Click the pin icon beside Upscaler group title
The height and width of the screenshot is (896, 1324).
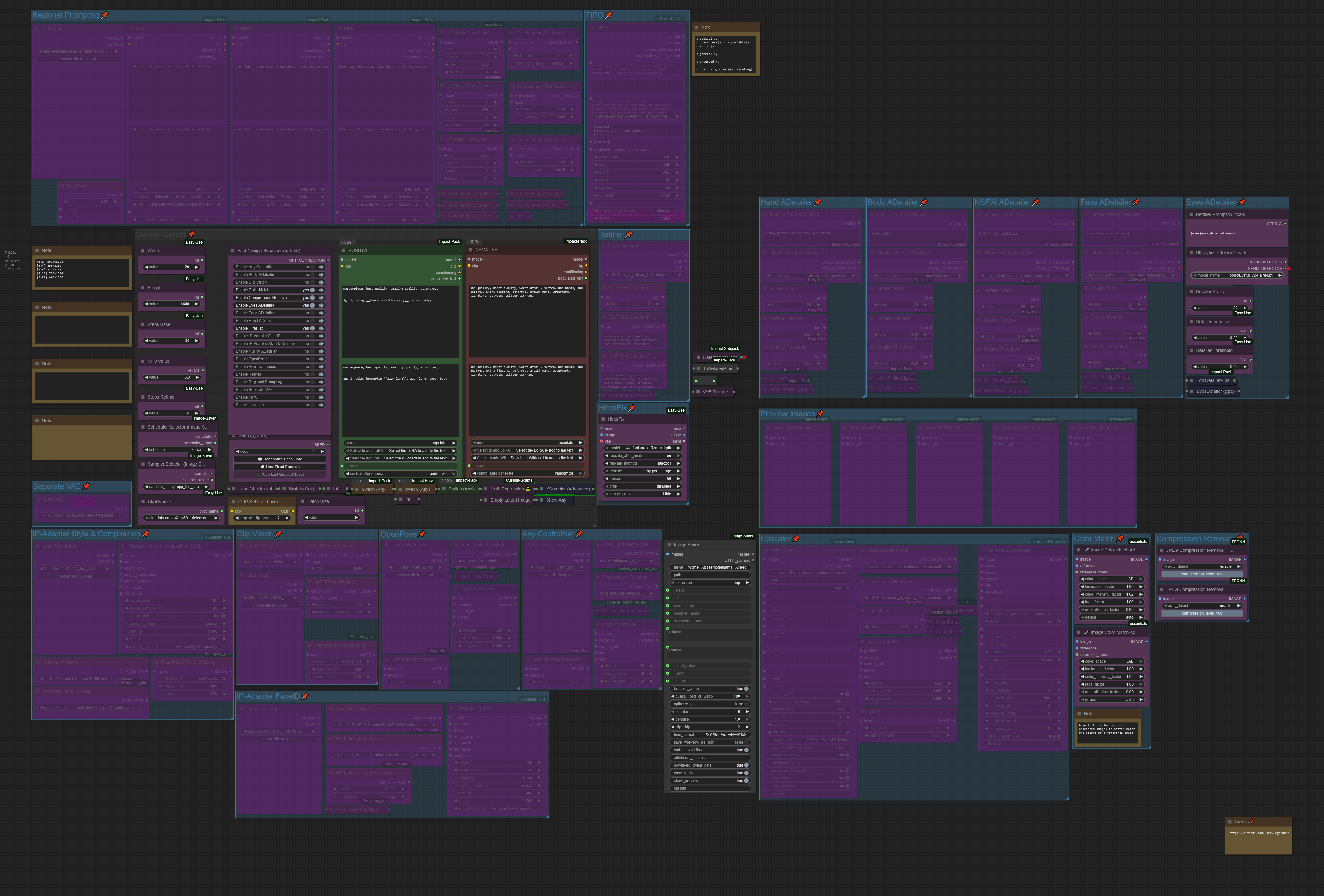796,539
